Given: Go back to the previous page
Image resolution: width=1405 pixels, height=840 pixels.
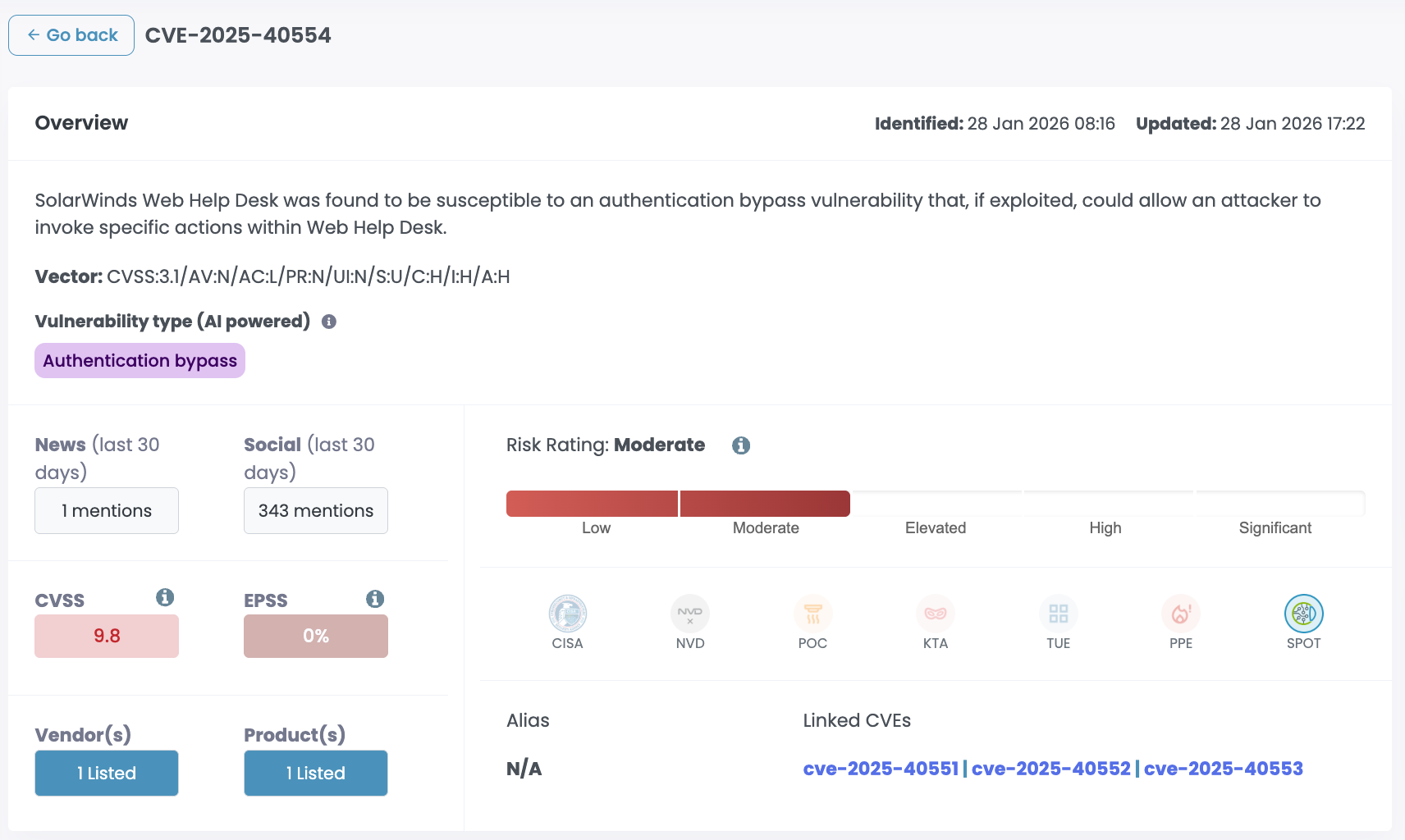Looking at the screenshot, I should [71, 35].
